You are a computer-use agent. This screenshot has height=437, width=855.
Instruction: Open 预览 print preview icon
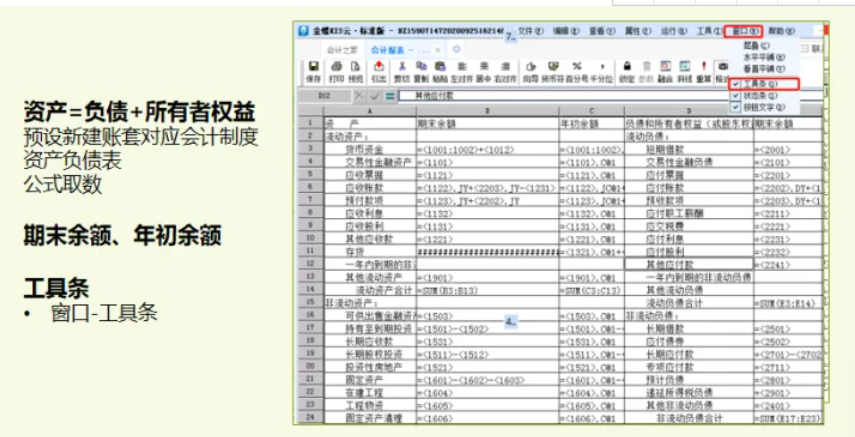tap(356, 67)
